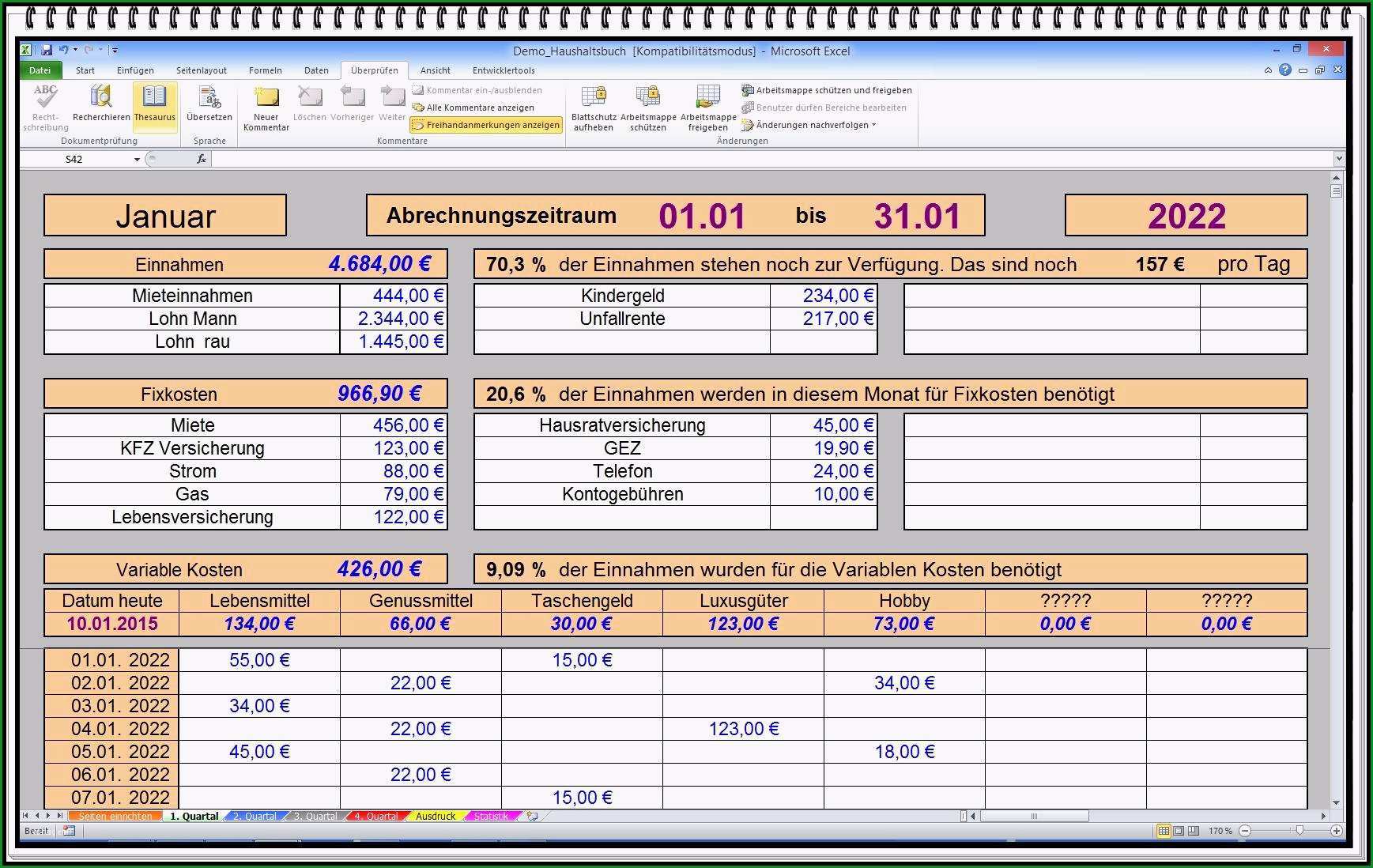Click the Name Box showing S42
Viewport: 1373px width, 868px height.
pyautogui.click(x=75, y=159)
